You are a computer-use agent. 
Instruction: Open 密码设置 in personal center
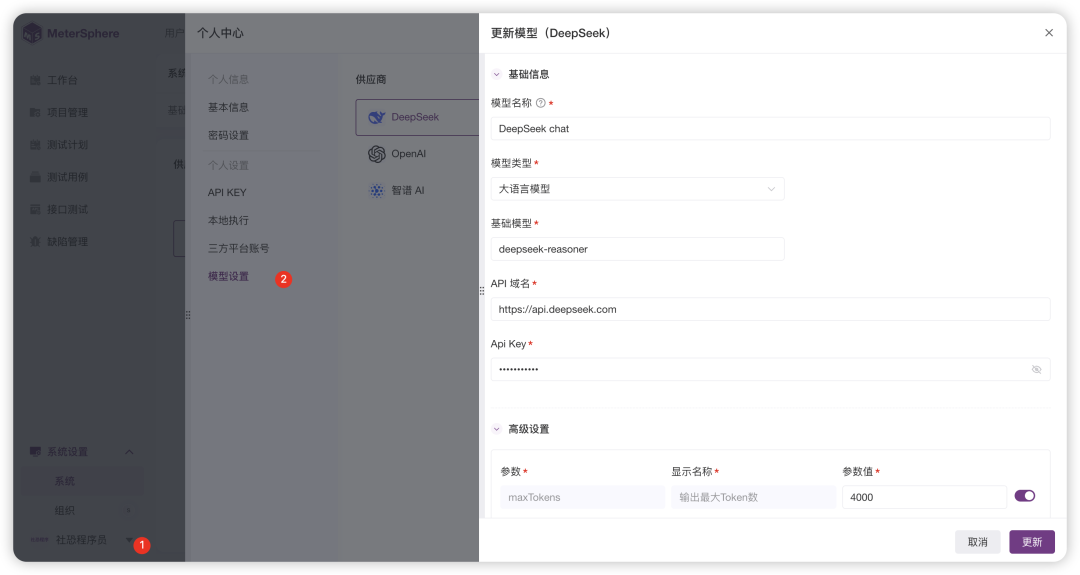click(x=228, y=136)
